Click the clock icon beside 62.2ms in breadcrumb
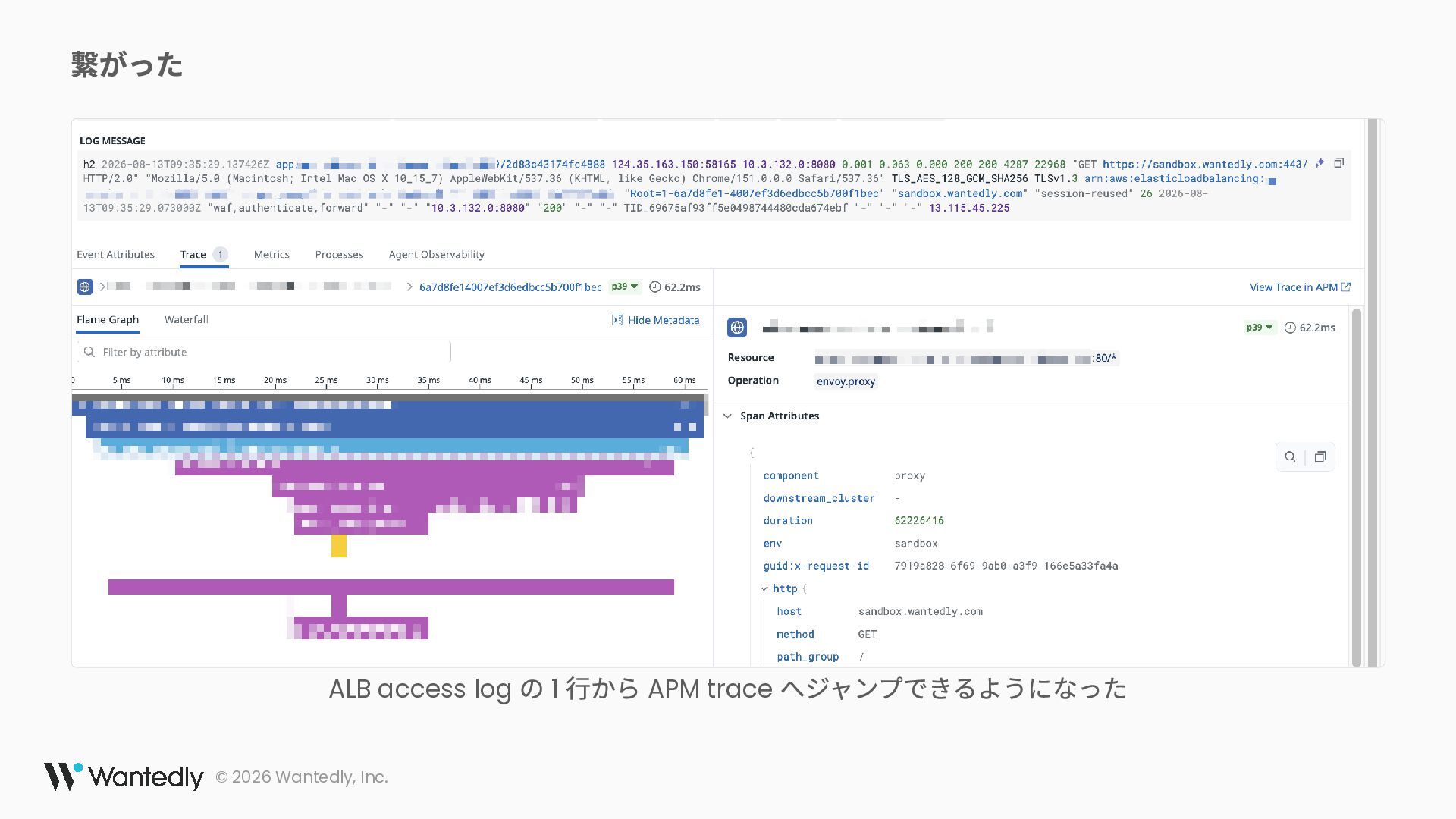The image size is (1456, 819). pos(655,287)
